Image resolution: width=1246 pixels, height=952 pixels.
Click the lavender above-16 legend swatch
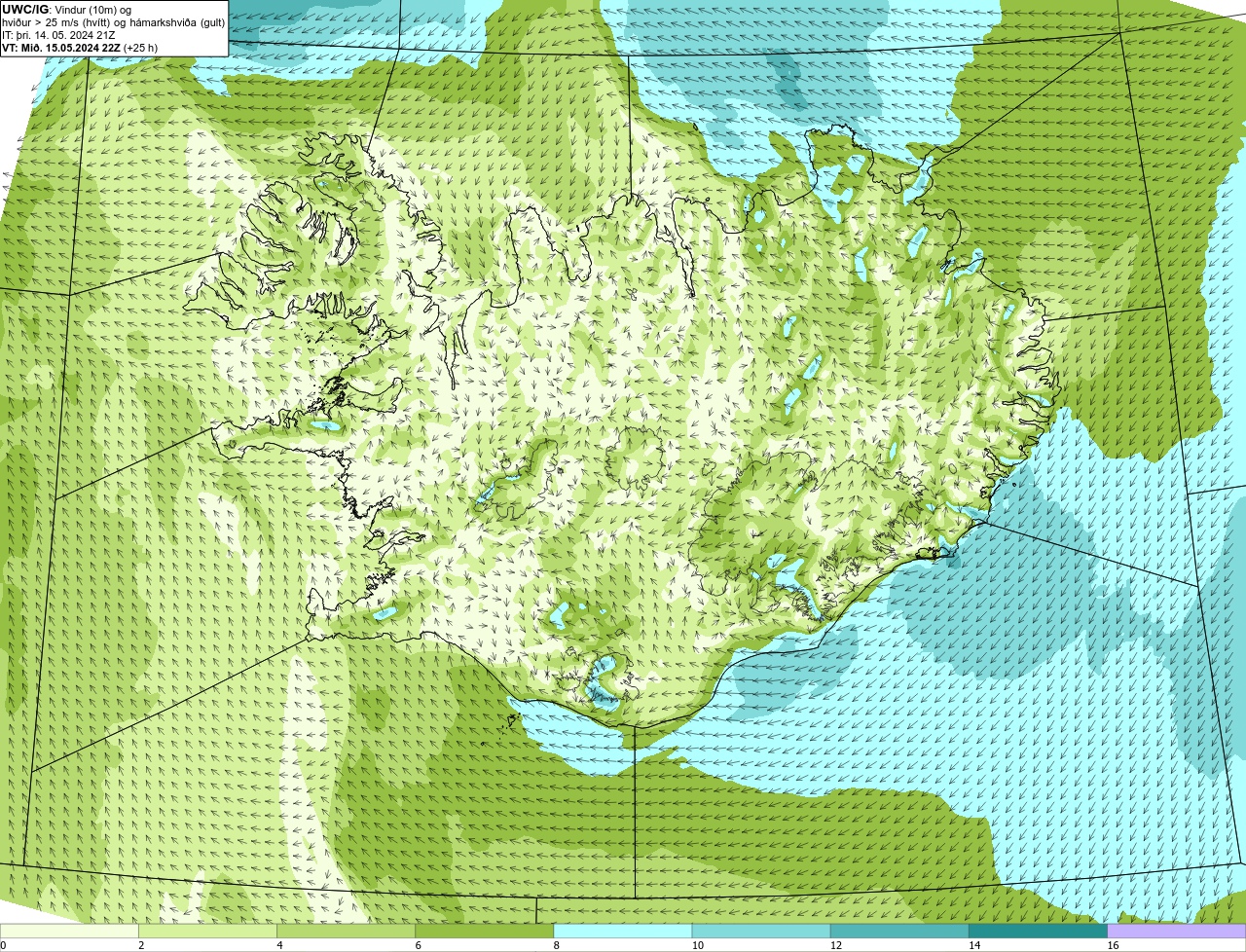pos(1177,932)
